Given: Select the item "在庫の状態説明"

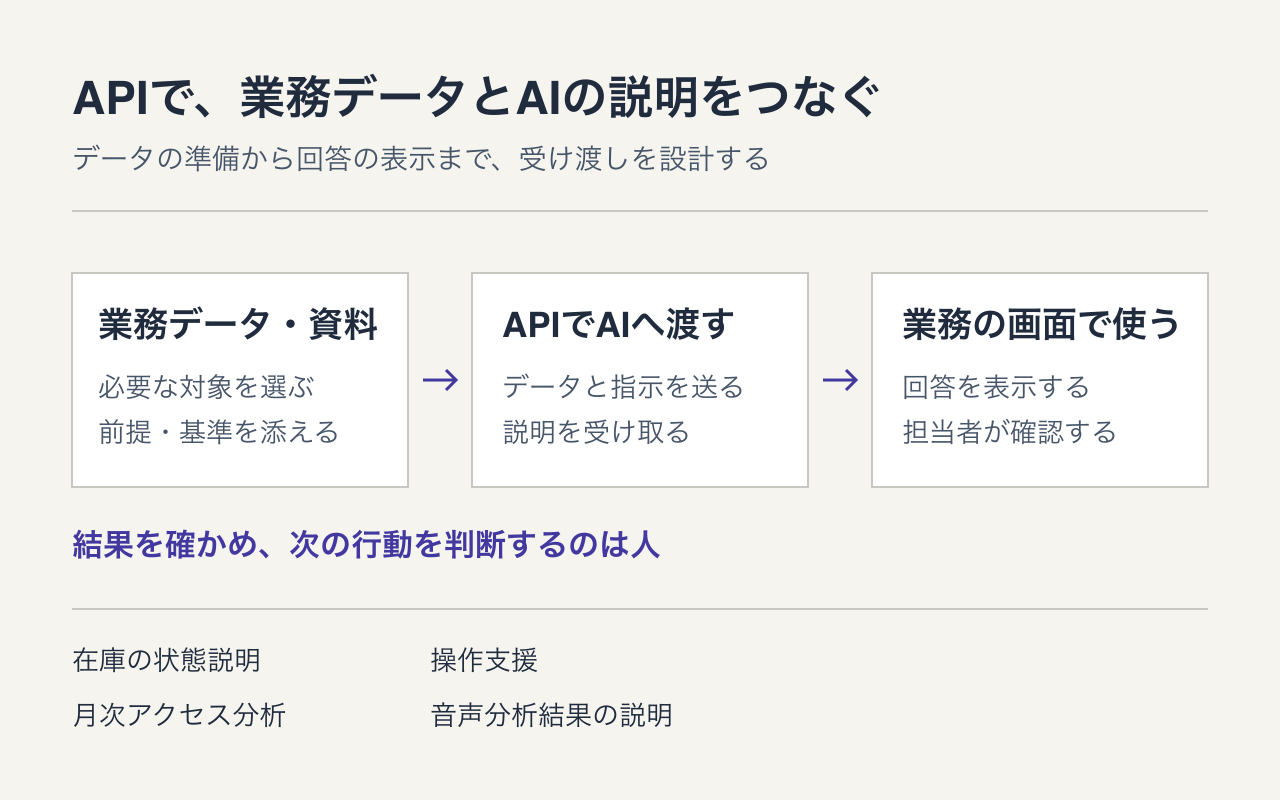Looking at the screenshot, I should coord(167,660).
